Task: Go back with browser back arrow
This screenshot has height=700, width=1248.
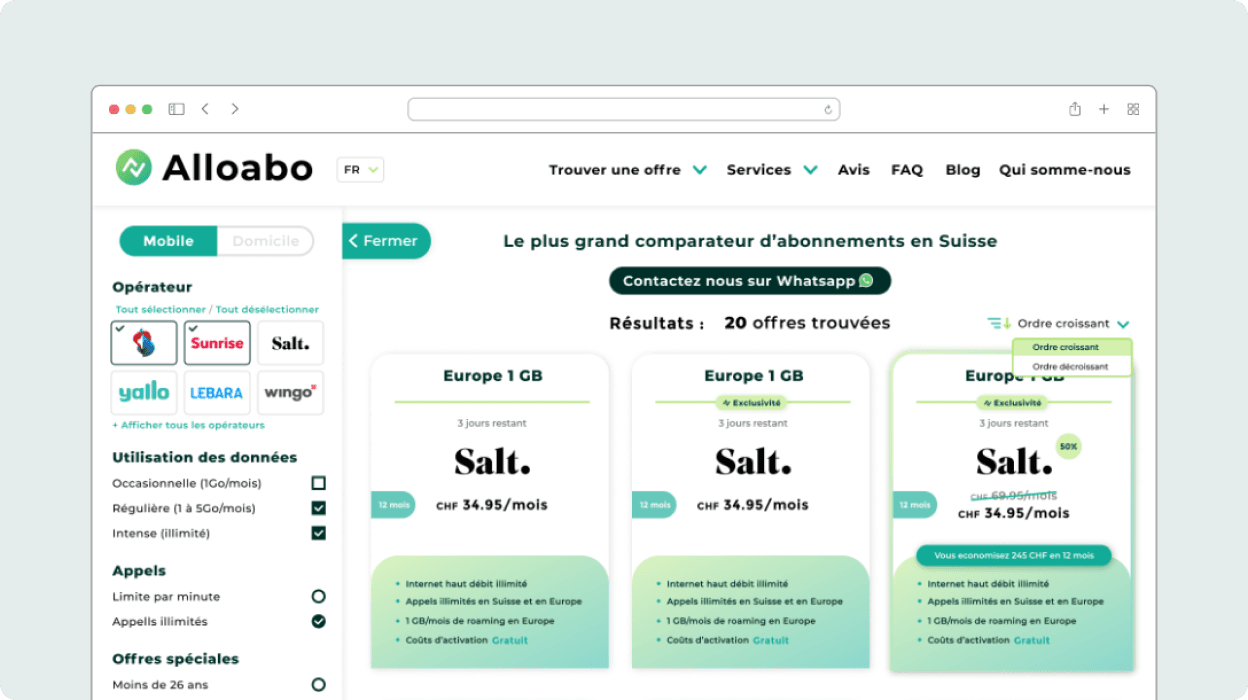Action: click(205, 109)
